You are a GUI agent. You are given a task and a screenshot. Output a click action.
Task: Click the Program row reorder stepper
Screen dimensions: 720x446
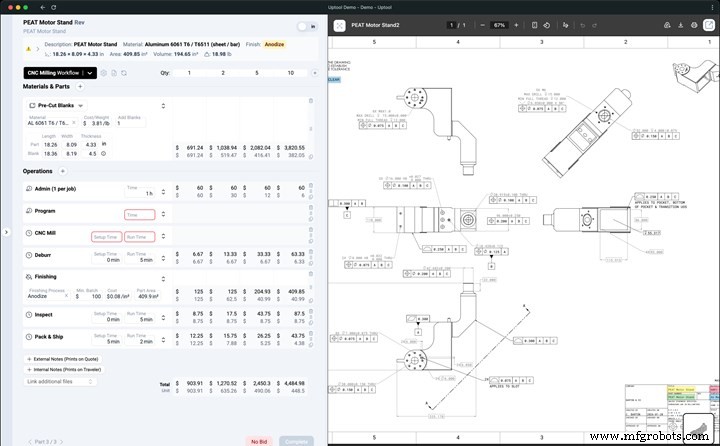click(163, 214)
